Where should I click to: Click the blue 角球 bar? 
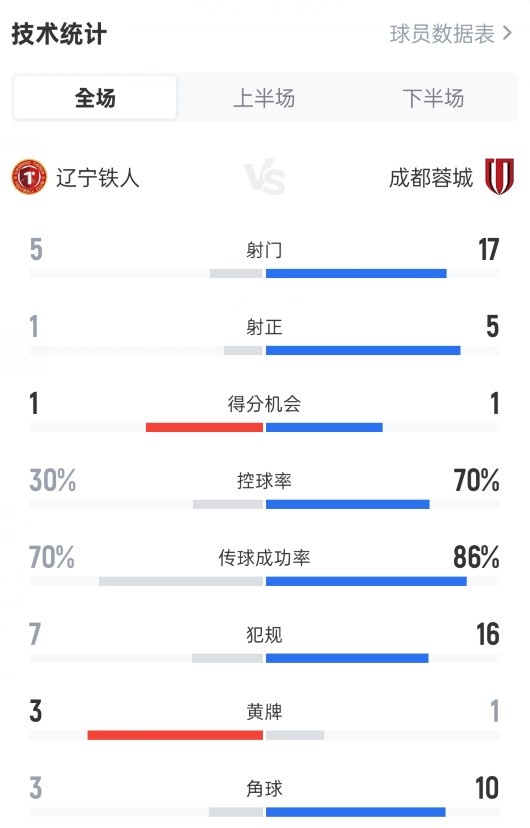(x=356, y=812)
